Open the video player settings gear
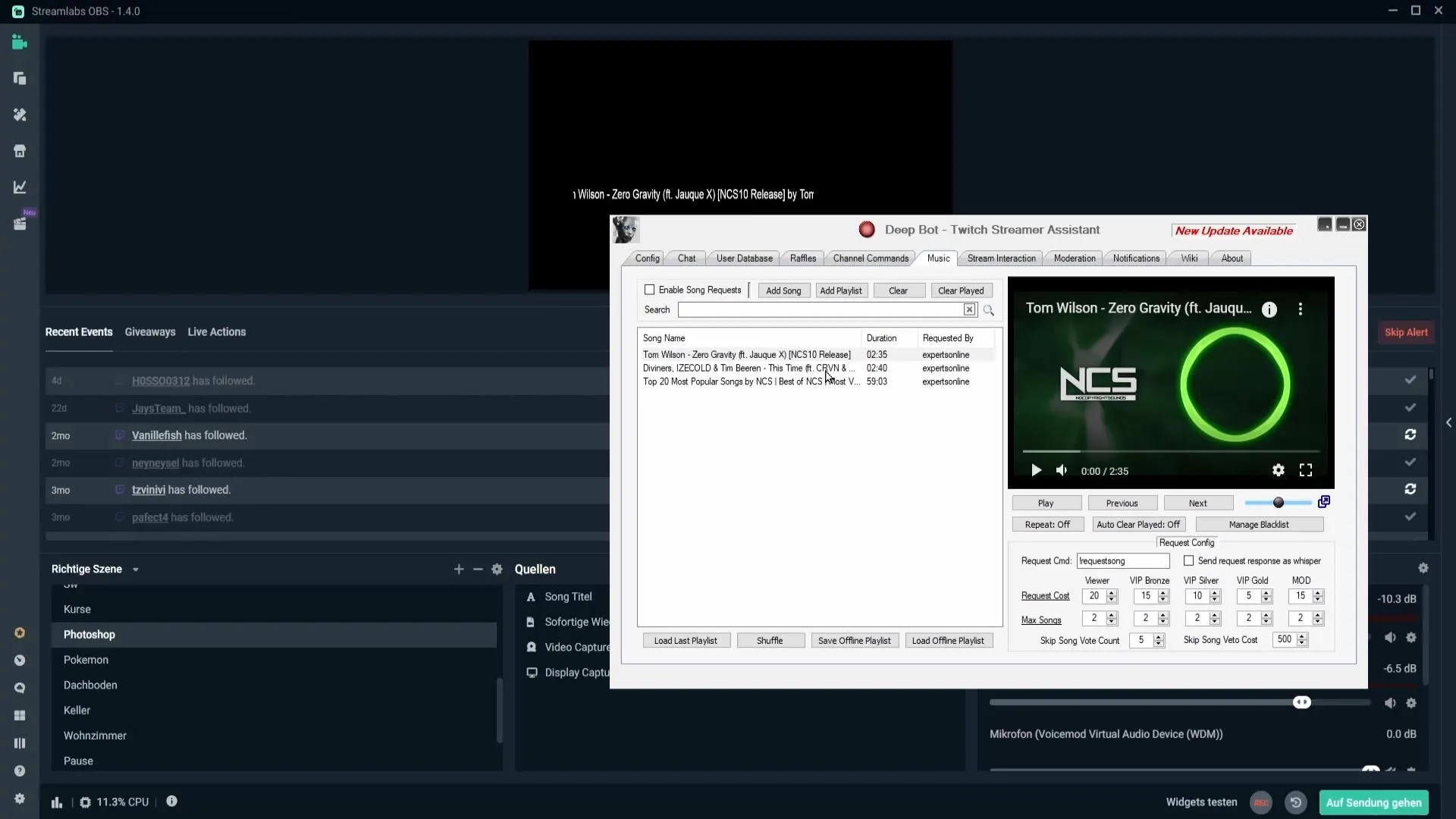Screen dimensions: 1456x819 1279,471
